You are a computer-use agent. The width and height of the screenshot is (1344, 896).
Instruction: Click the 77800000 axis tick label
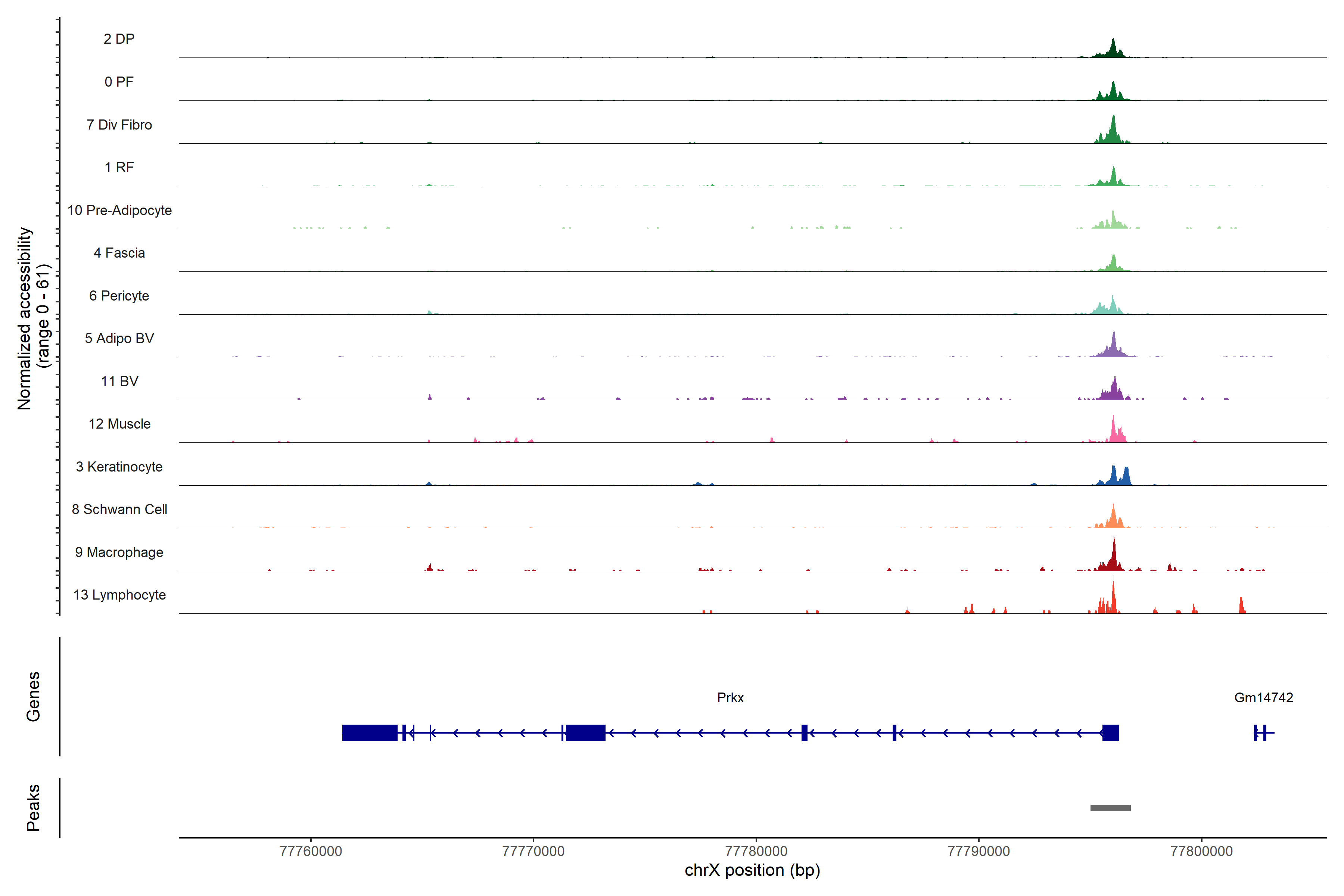tap(1201, 852)
